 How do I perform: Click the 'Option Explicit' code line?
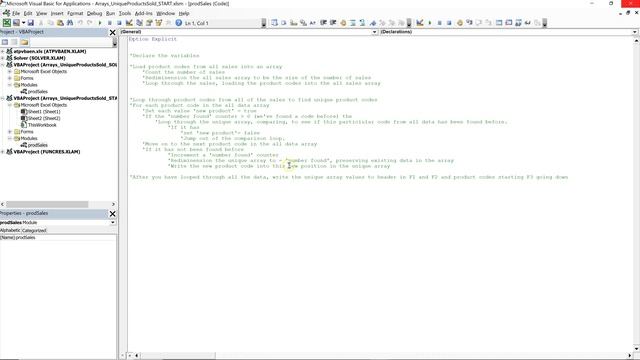click(x=153, y=39)
